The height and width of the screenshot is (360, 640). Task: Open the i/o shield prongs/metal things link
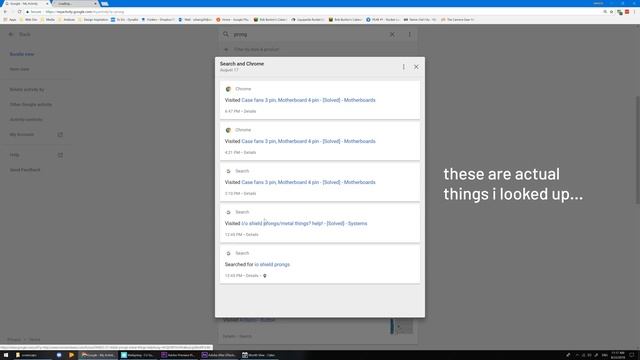coord(304,224)
